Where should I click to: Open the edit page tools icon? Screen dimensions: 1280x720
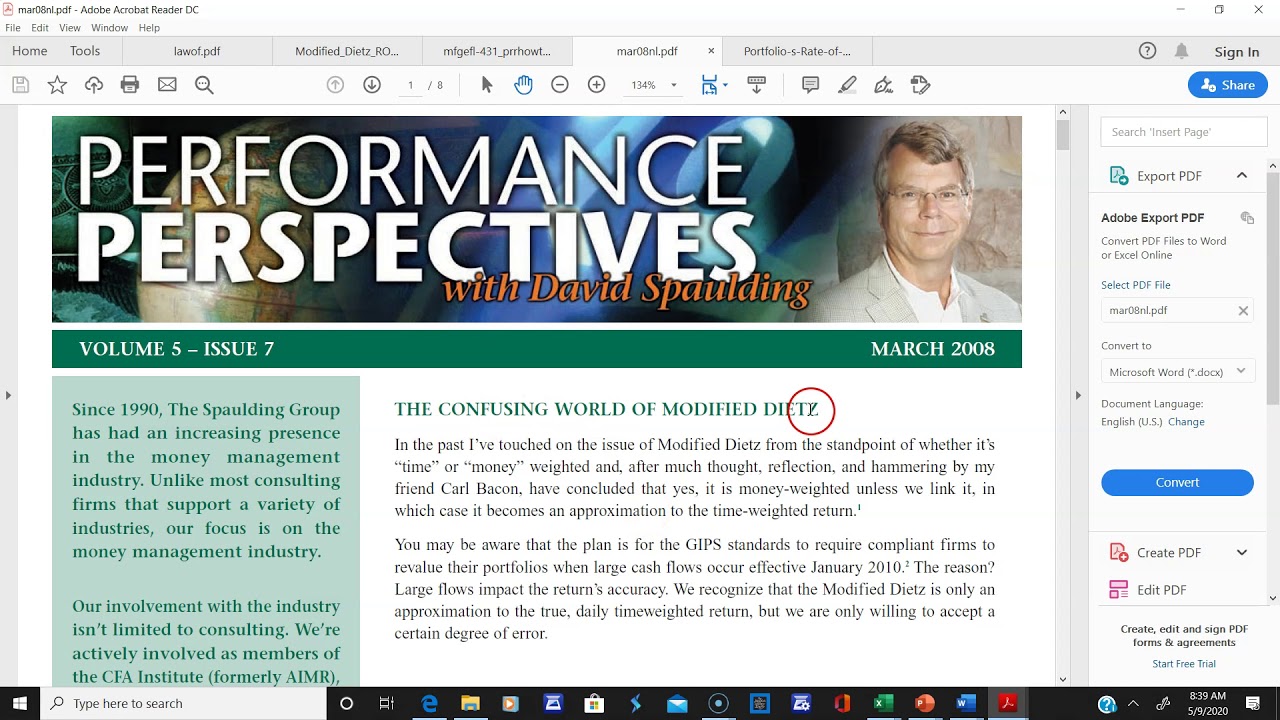click(x=921, y=85)
